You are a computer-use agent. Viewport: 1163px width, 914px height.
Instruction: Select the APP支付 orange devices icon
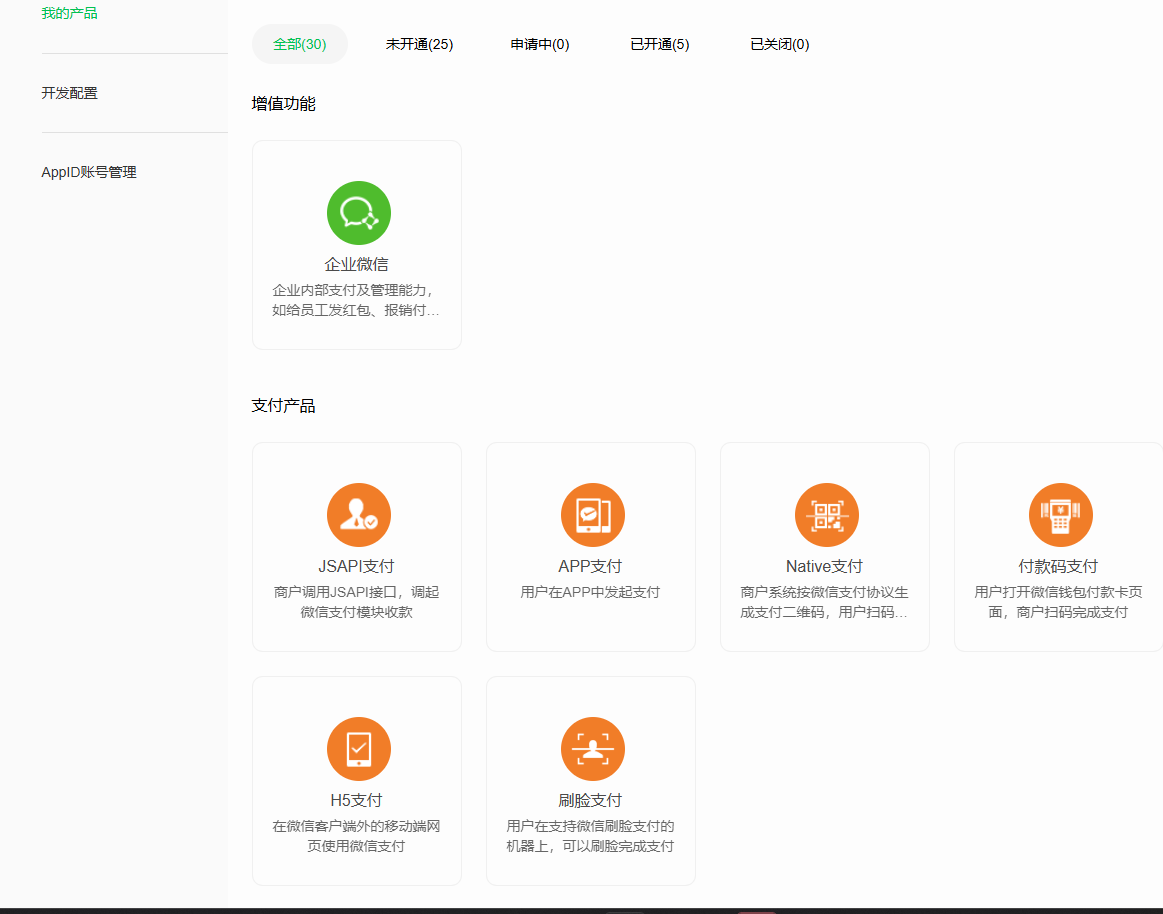tap(592, 515)
